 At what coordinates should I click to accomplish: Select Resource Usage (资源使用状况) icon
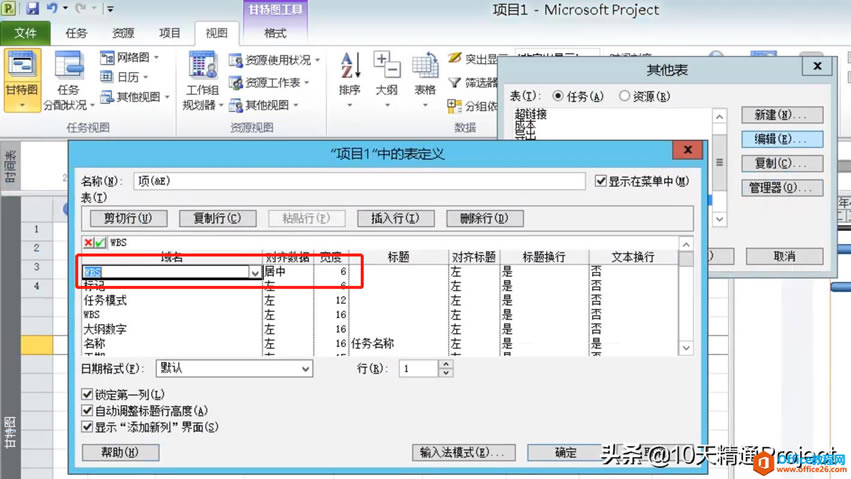pyautogui.click(x=236, y=60)
